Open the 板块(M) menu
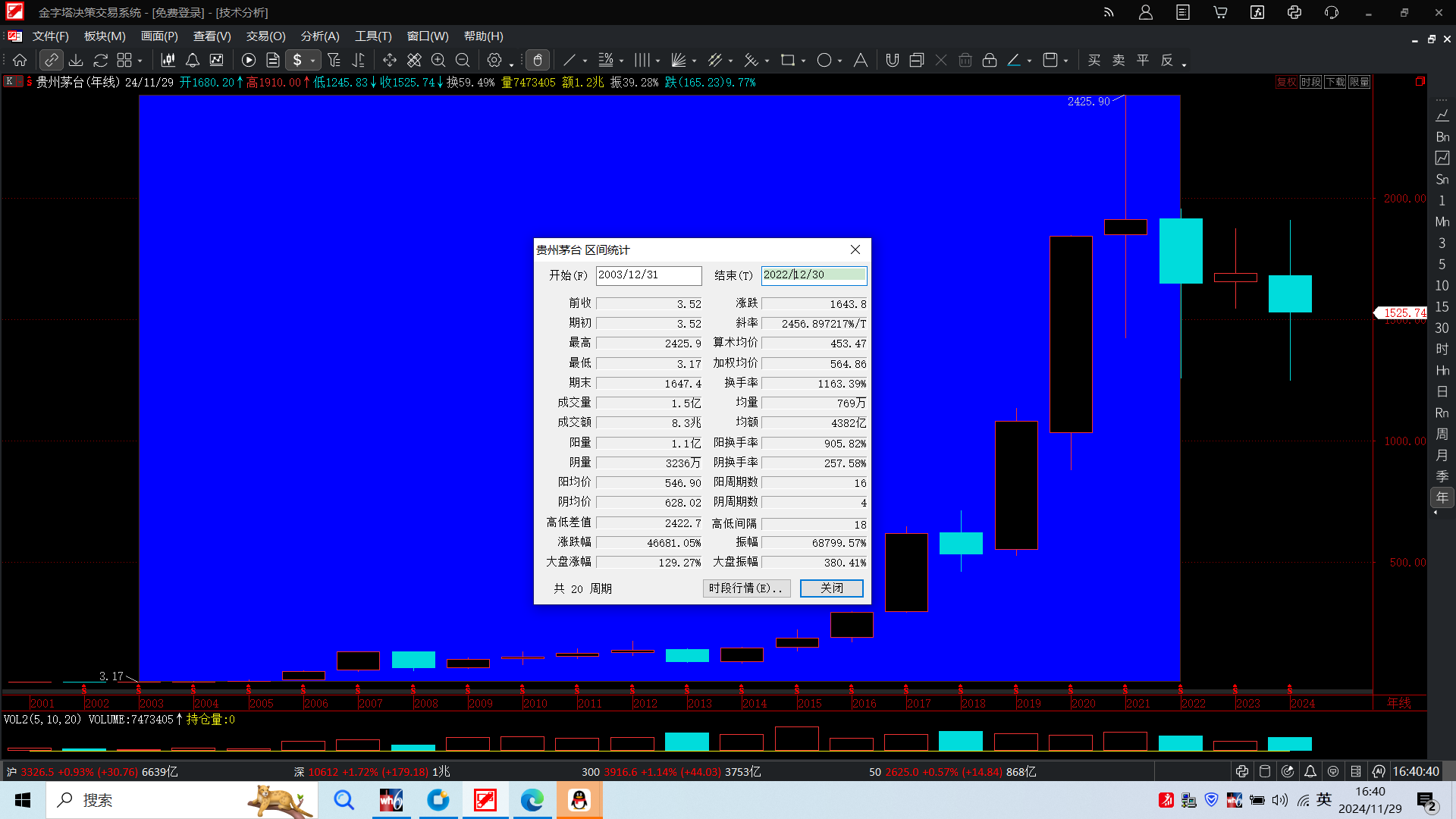 [105, 36]
